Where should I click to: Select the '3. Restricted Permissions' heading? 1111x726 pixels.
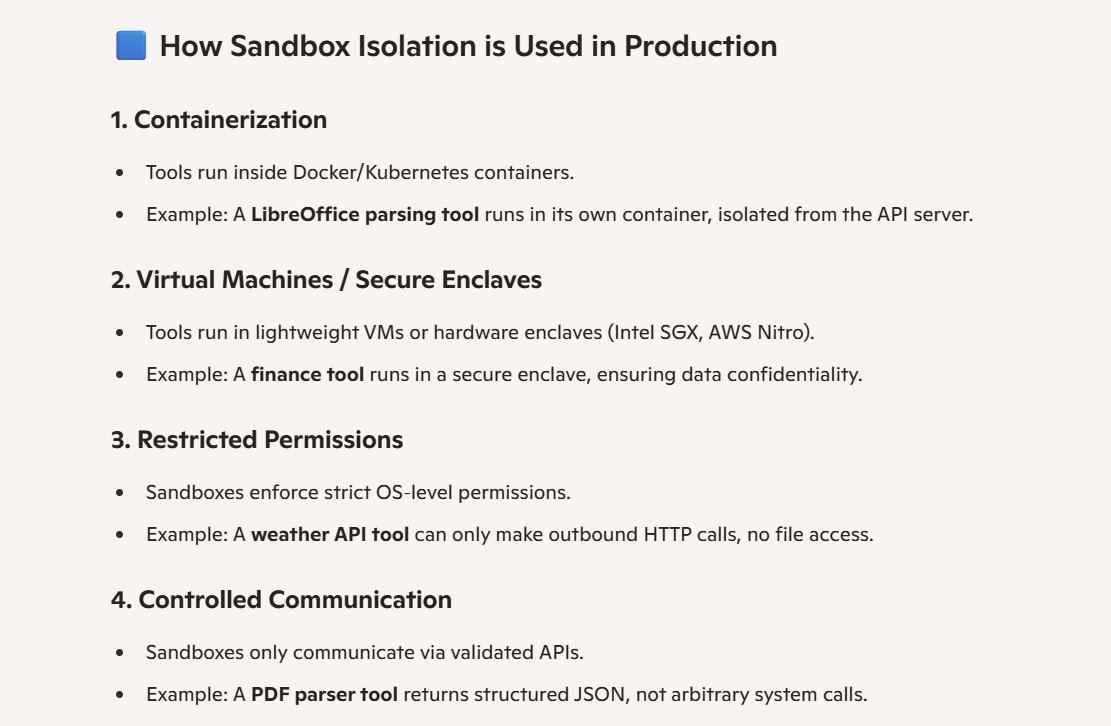(x=257, y=440)
